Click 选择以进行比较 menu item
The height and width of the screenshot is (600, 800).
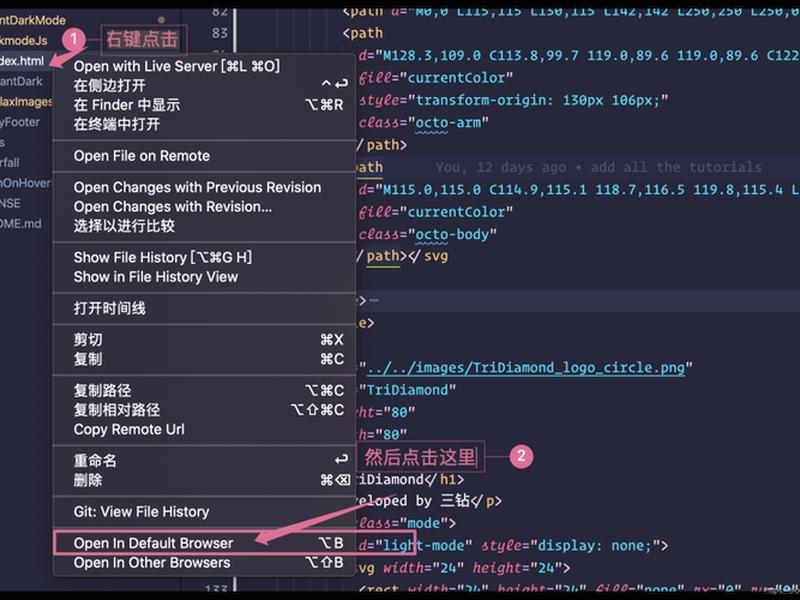(x=204, y=226)
